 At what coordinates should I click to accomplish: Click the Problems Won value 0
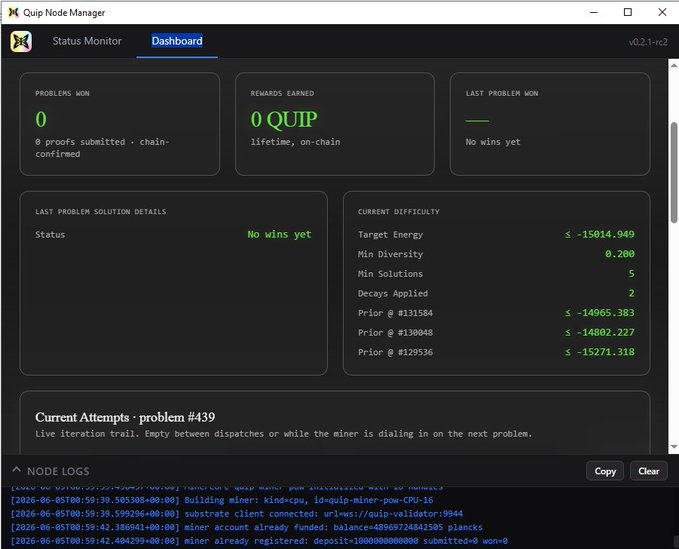click(x=41, y=119)
